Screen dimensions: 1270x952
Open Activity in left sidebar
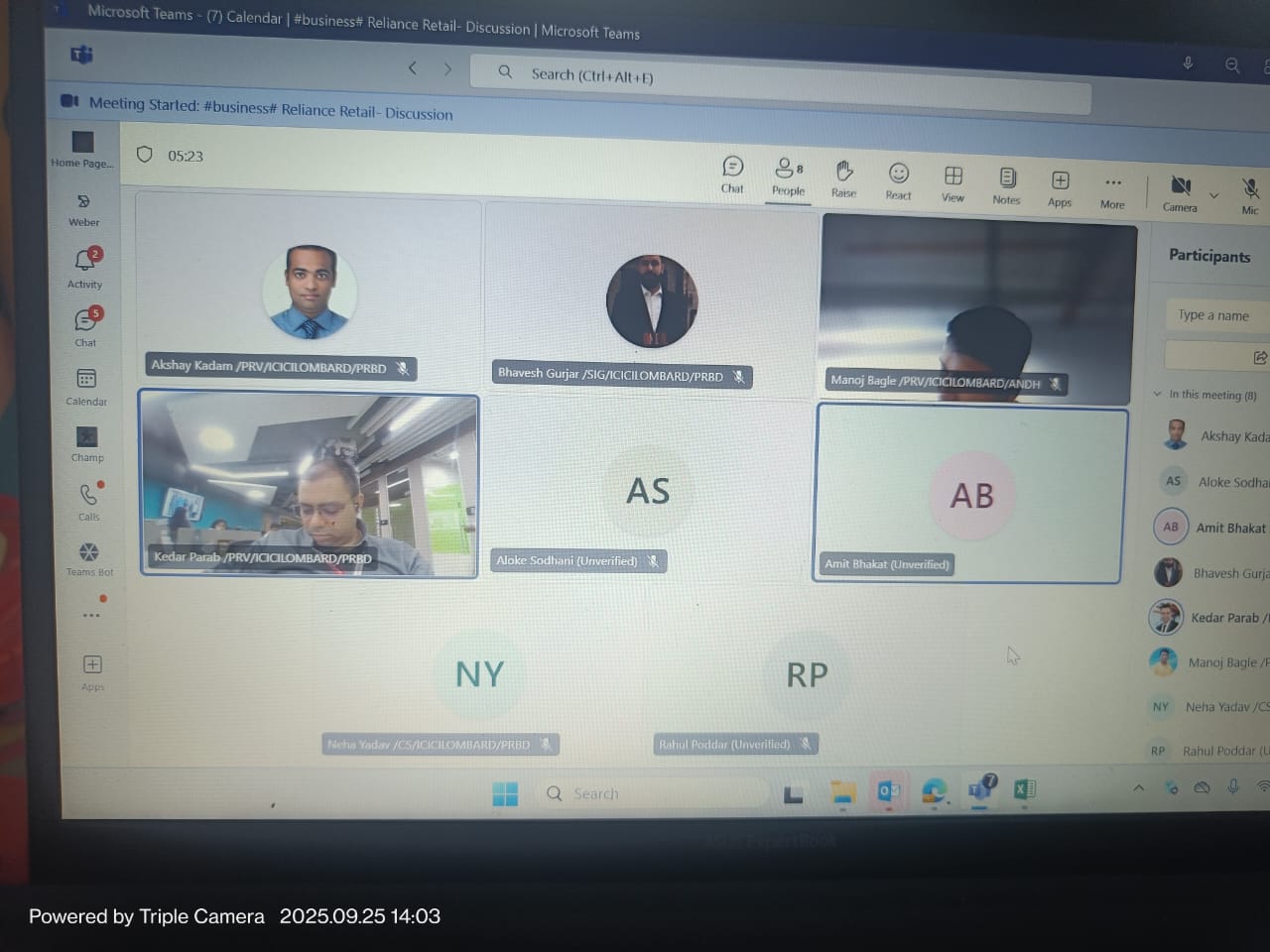click(85, 268)
